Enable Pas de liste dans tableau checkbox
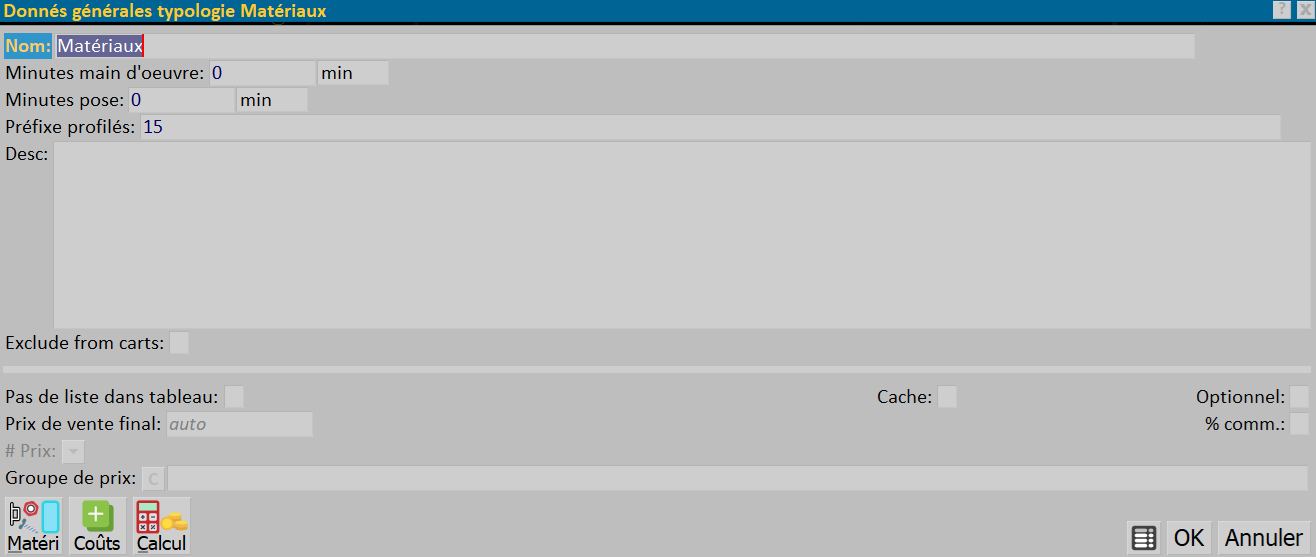 [x=234, y=397]
